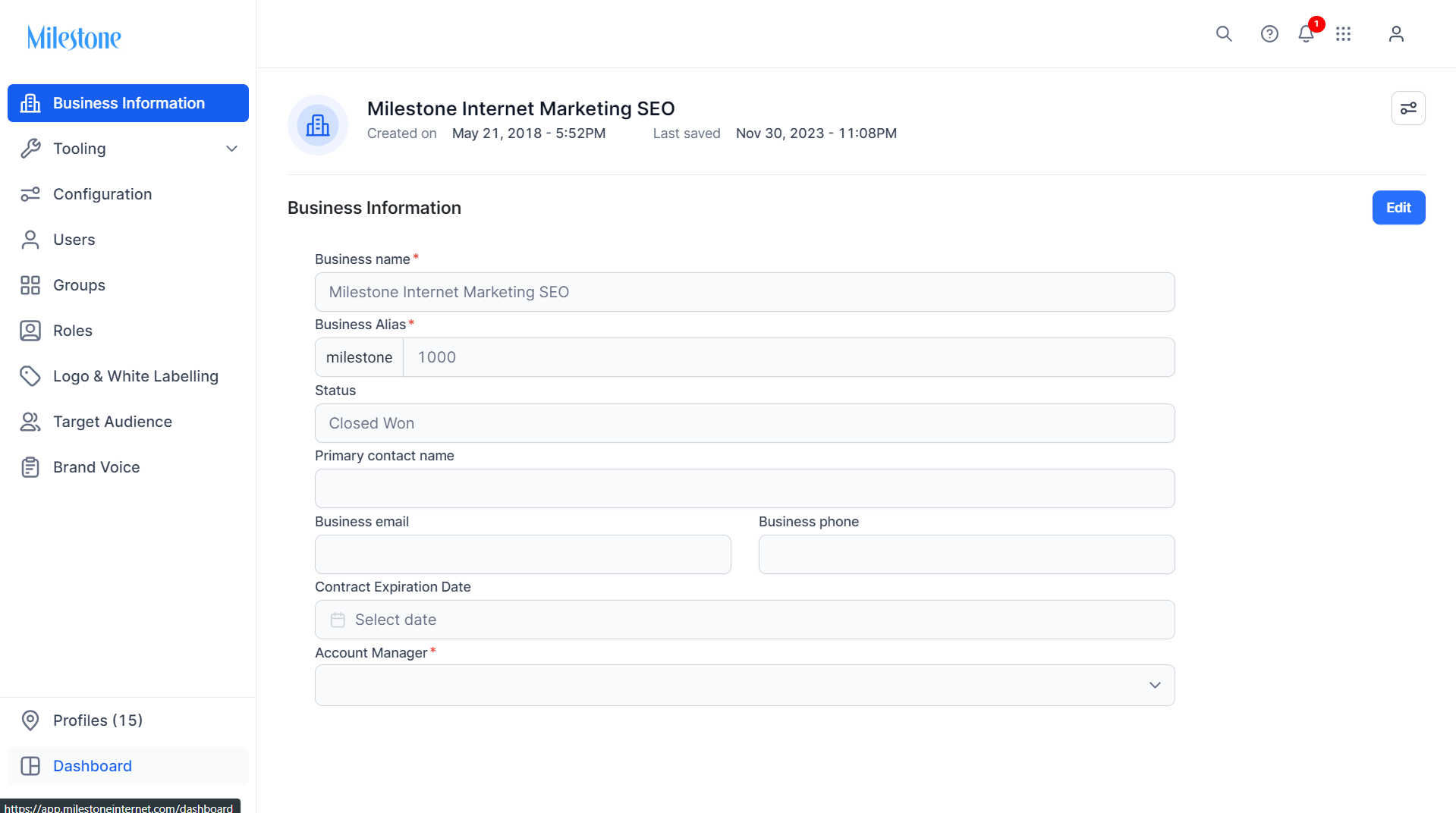Click the calendar icon in date field
The height and width of the screenshot is (813, 1456).
[x=338, y=620]
